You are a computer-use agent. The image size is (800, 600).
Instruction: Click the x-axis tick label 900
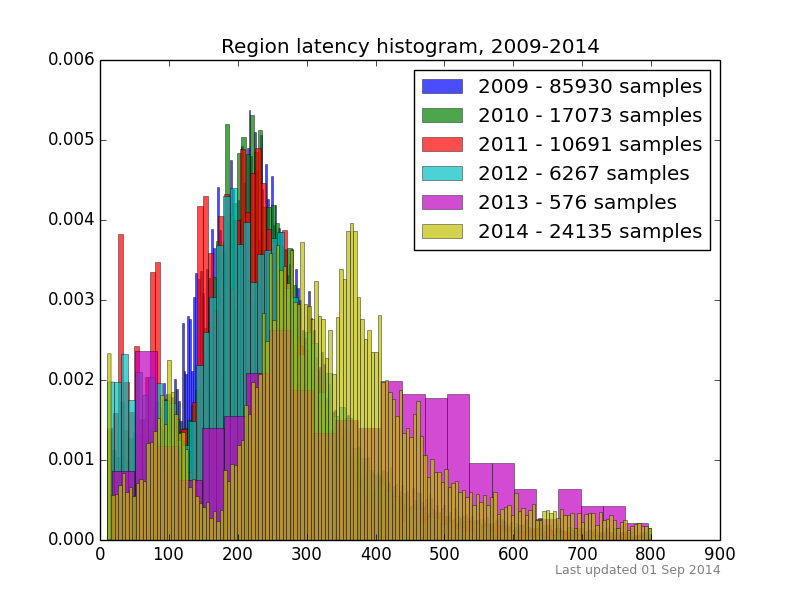(719, 554)
